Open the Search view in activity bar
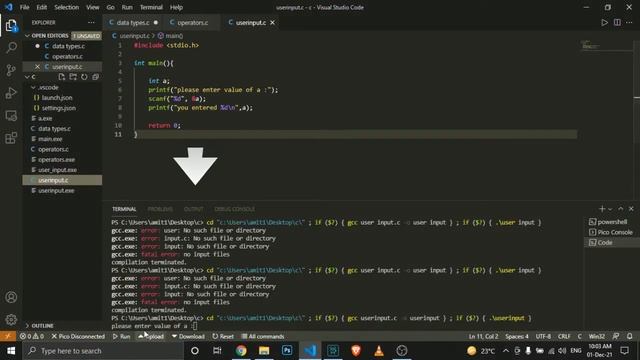 click(x=11, y=48)
